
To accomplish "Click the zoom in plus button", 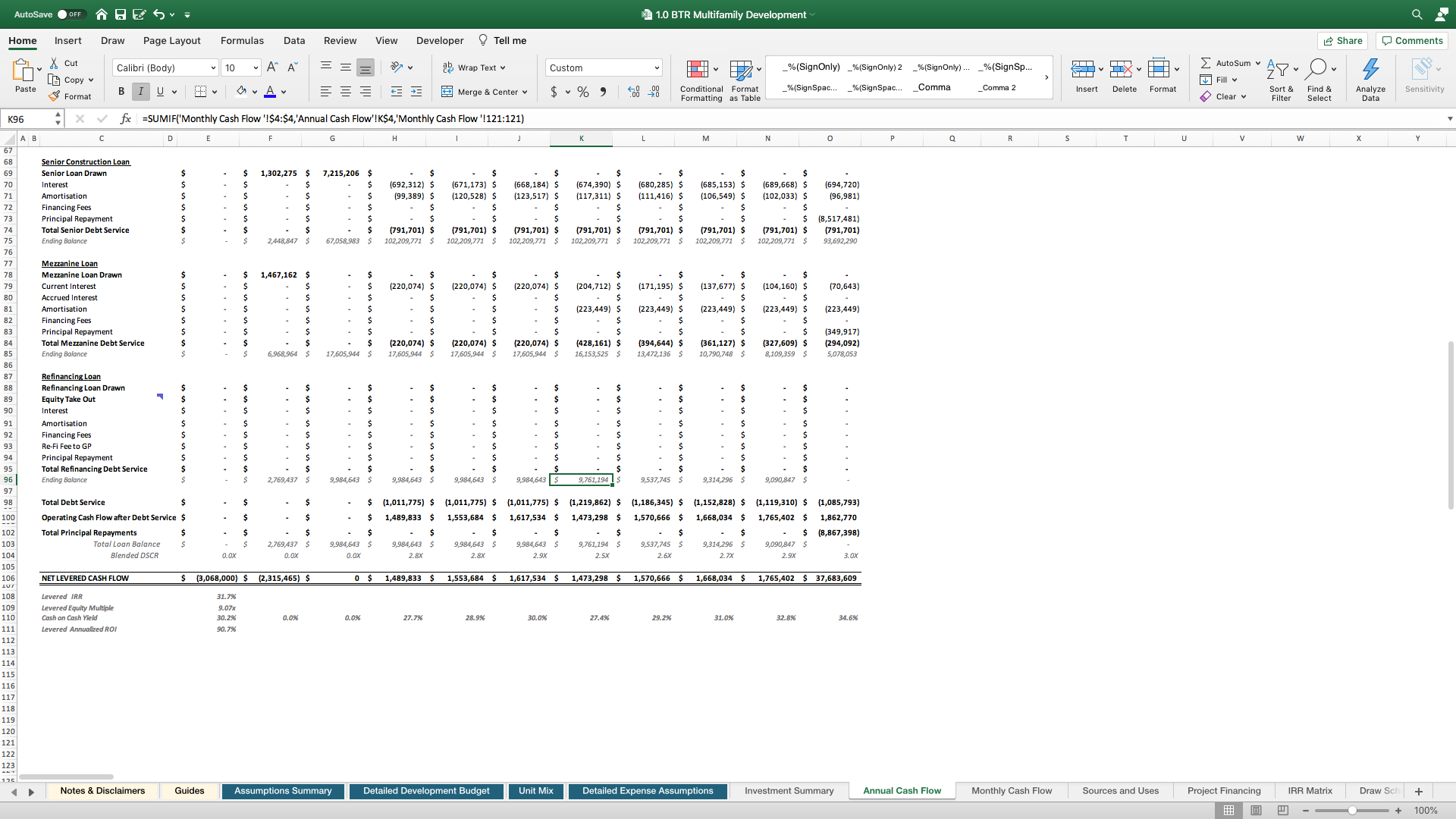I will [x=1398, y=811].
